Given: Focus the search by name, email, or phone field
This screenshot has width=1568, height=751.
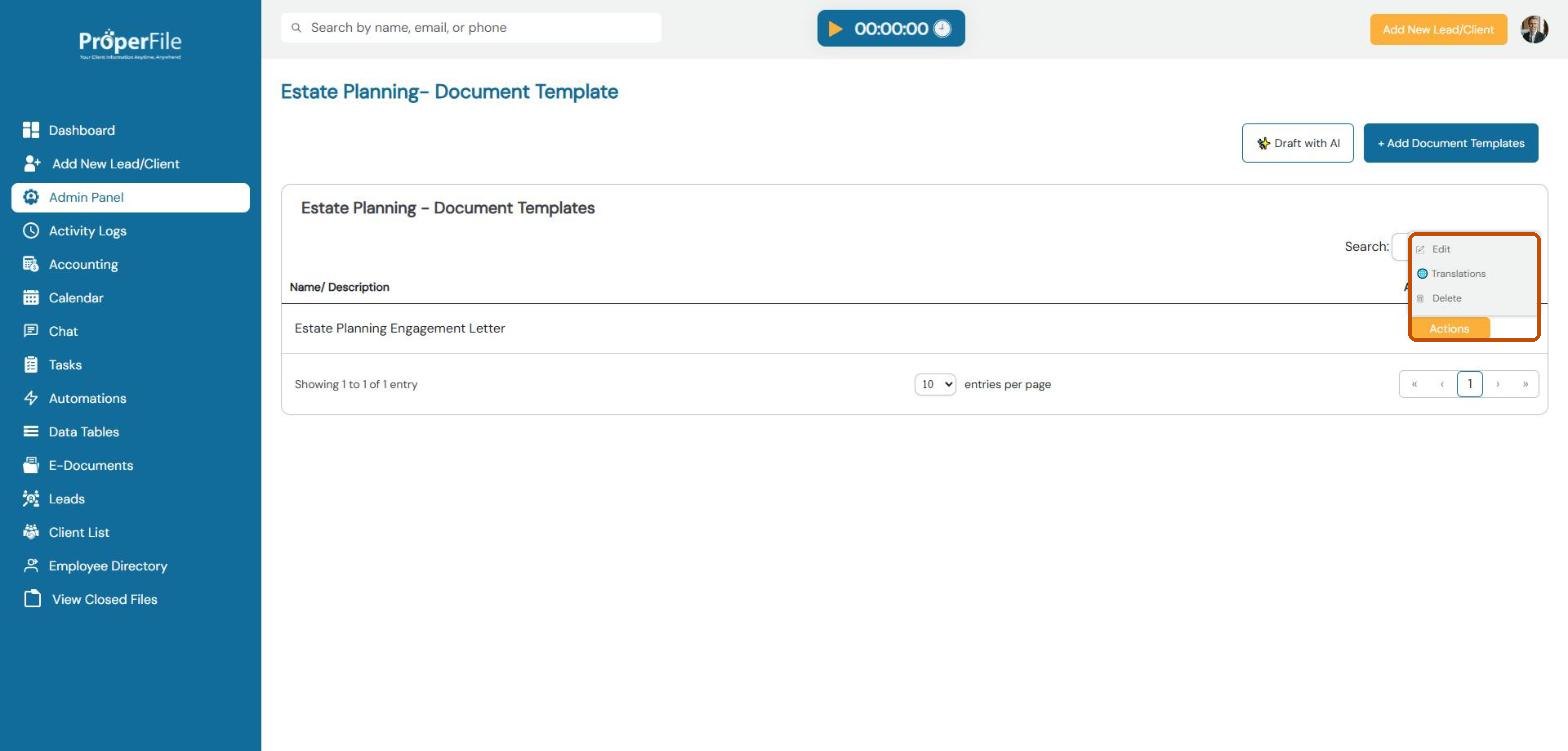Looking at the screenshot, I should tap(471, 28).
